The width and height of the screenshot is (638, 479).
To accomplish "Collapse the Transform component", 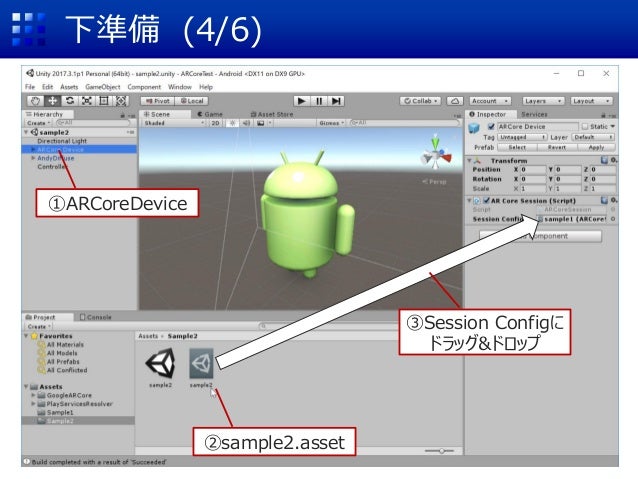I will coord(469,160).
